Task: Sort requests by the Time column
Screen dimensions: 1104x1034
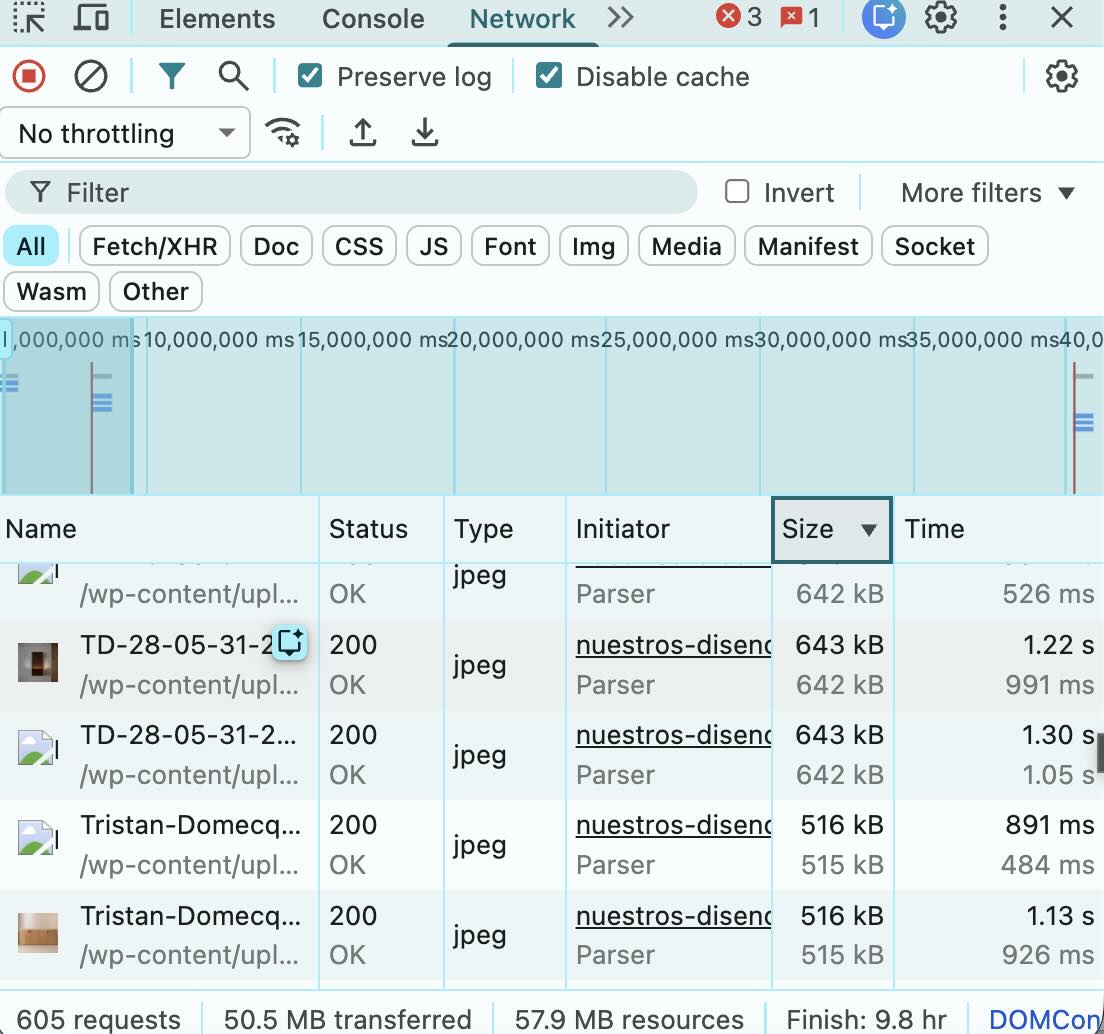Action: click(998, 529)
